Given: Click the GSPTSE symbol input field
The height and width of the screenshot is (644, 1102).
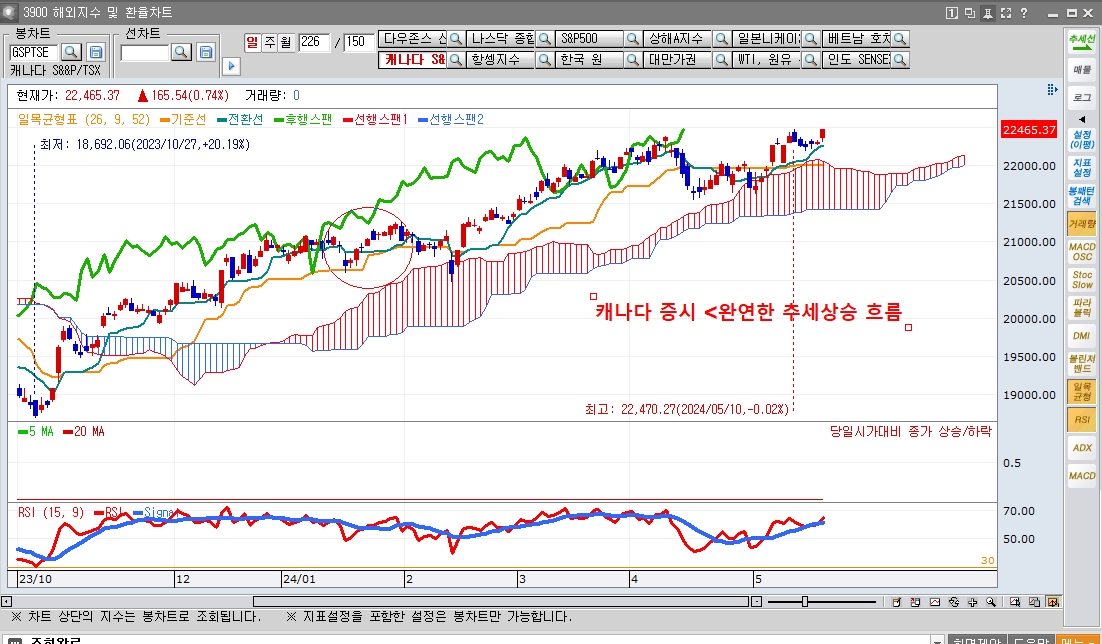Looking at the screenshot, I should point(34,52).
